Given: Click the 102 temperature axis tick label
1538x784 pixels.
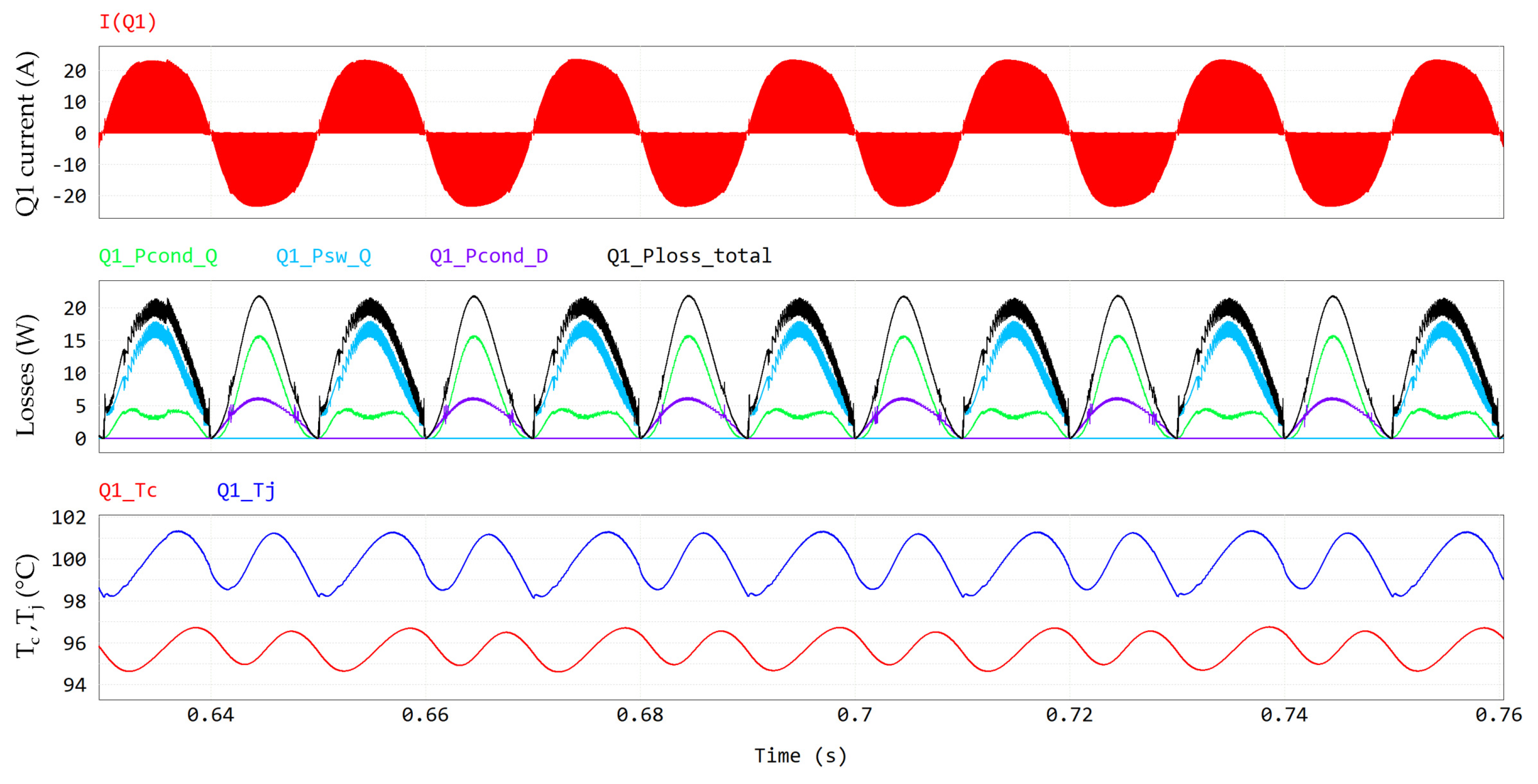Looking at the screenshot, I should click(x=69, y=517).
